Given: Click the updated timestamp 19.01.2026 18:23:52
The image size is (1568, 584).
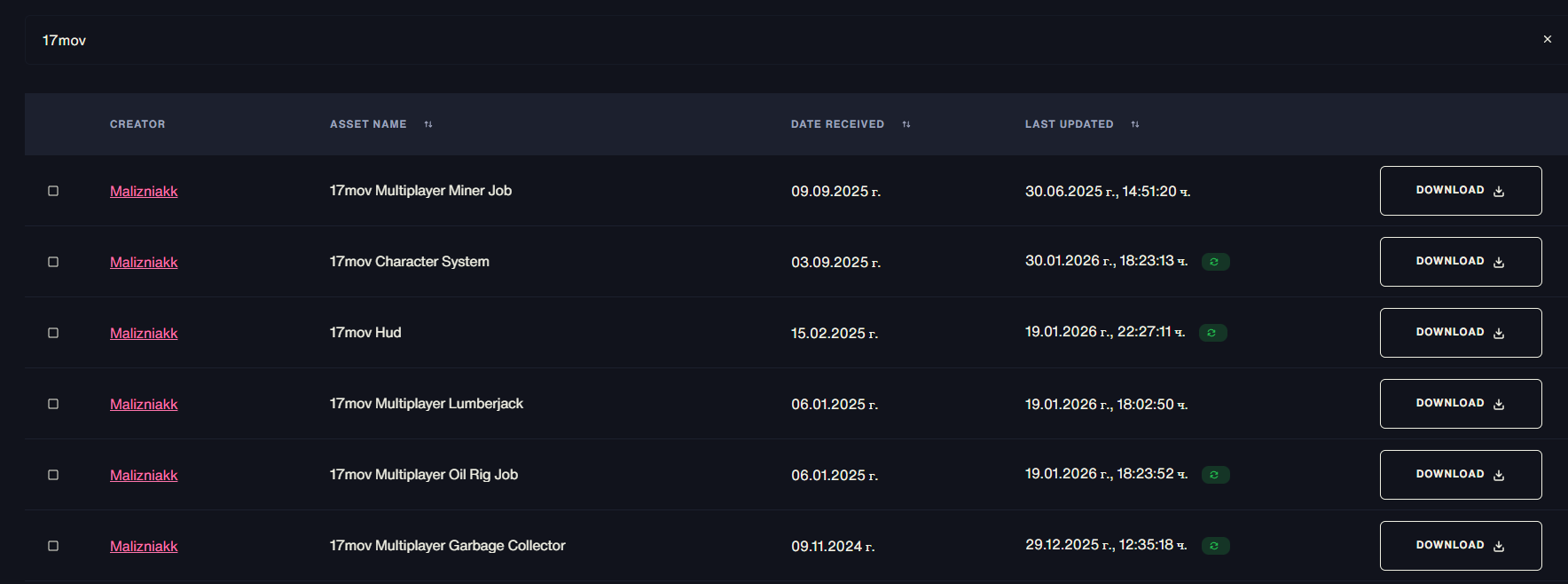Looking at the screenshot, I should 1106,474.
